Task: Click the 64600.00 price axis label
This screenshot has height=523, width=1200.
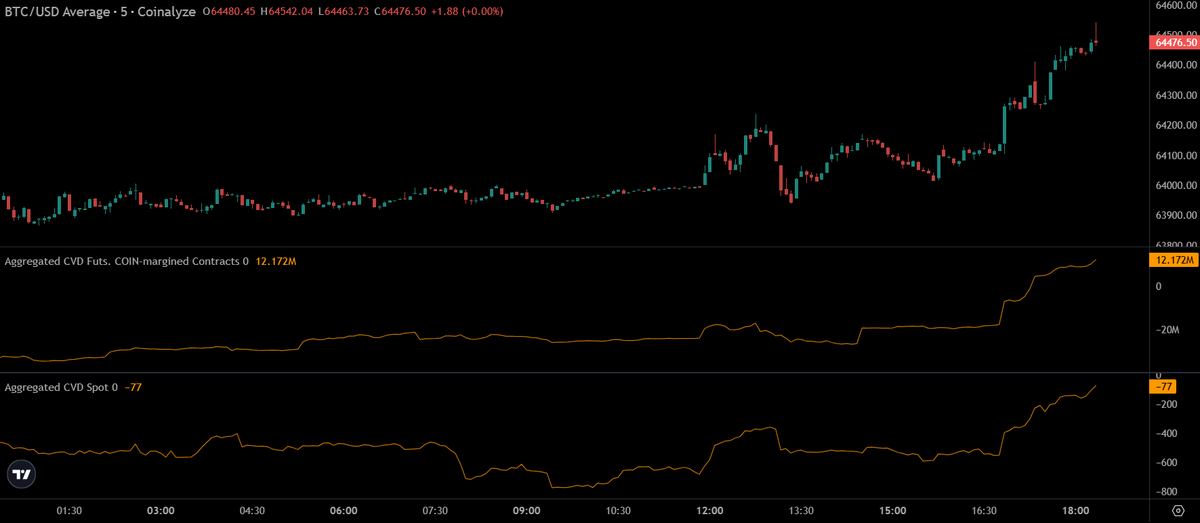Action: coord(1177,5)
